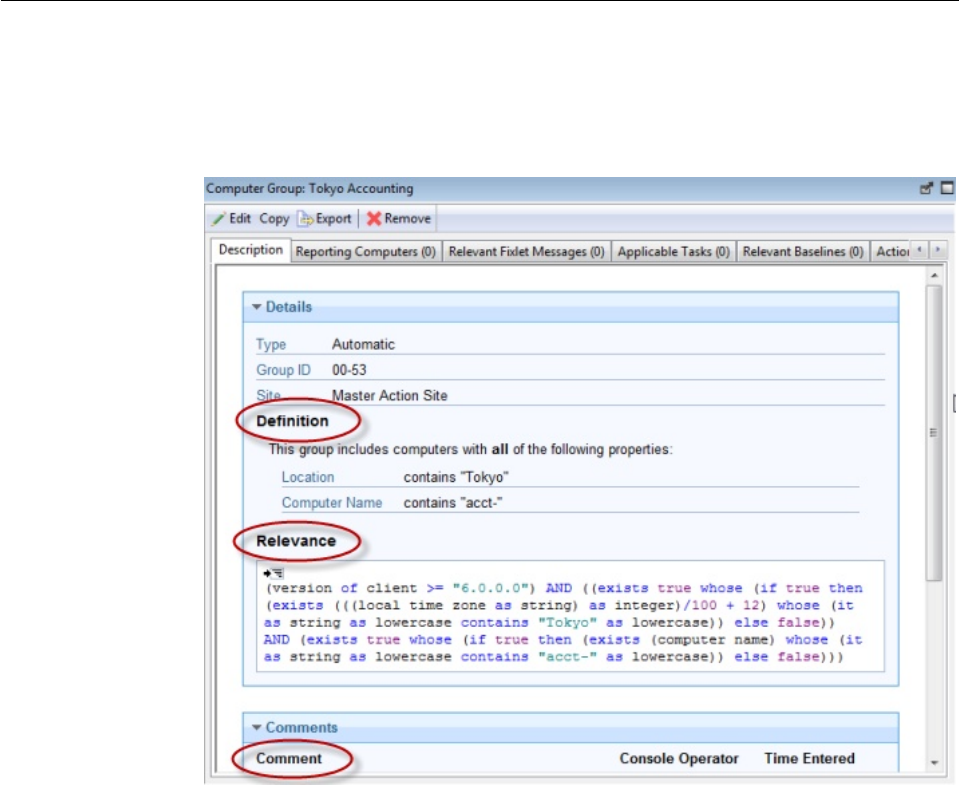
Task: Switch to the Description tab
Action: point(251,251)
